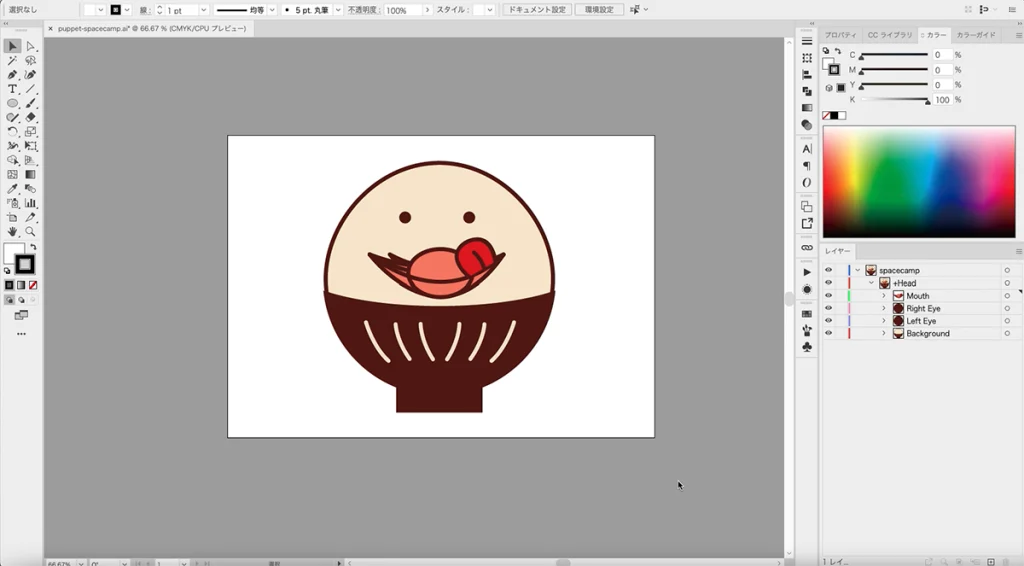Expand the Left Eye layer
1024x566 pixels.
[884, 321]
